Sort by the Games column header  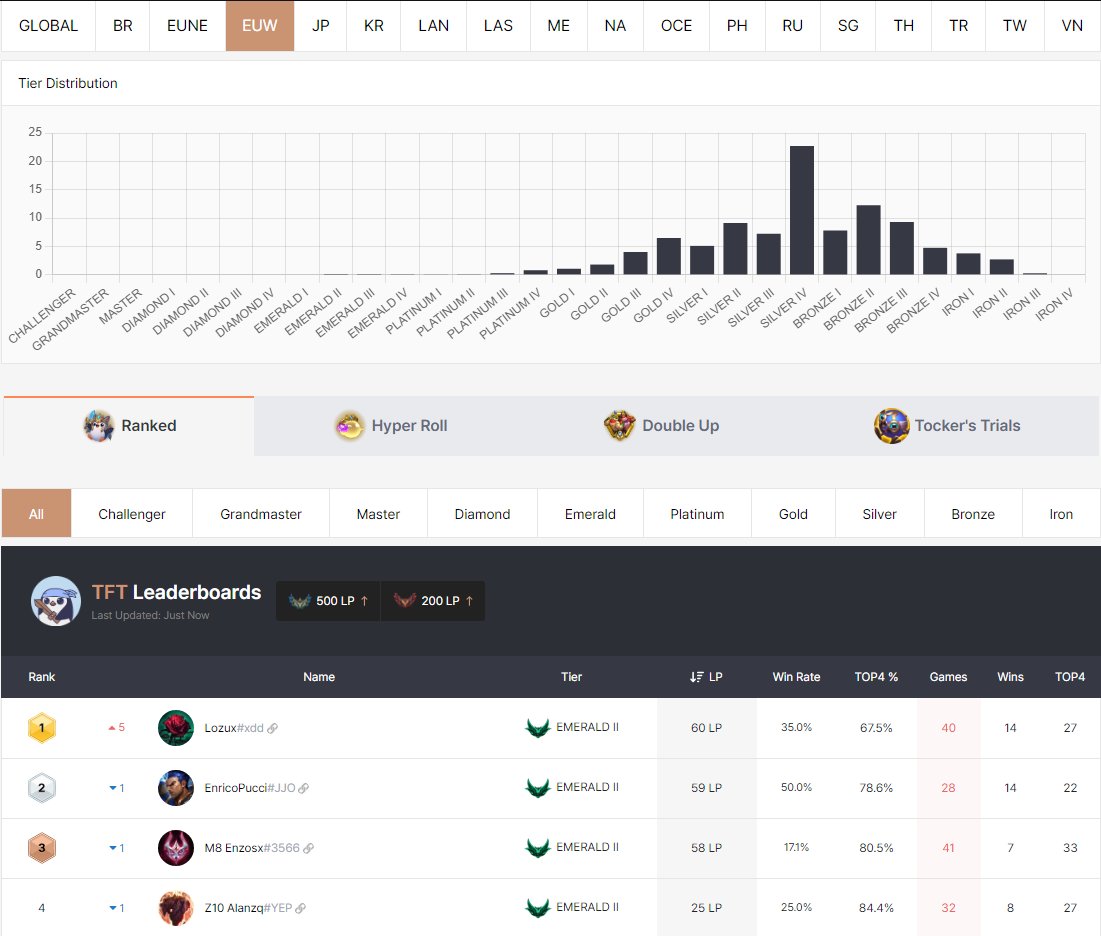coord(949,677)
